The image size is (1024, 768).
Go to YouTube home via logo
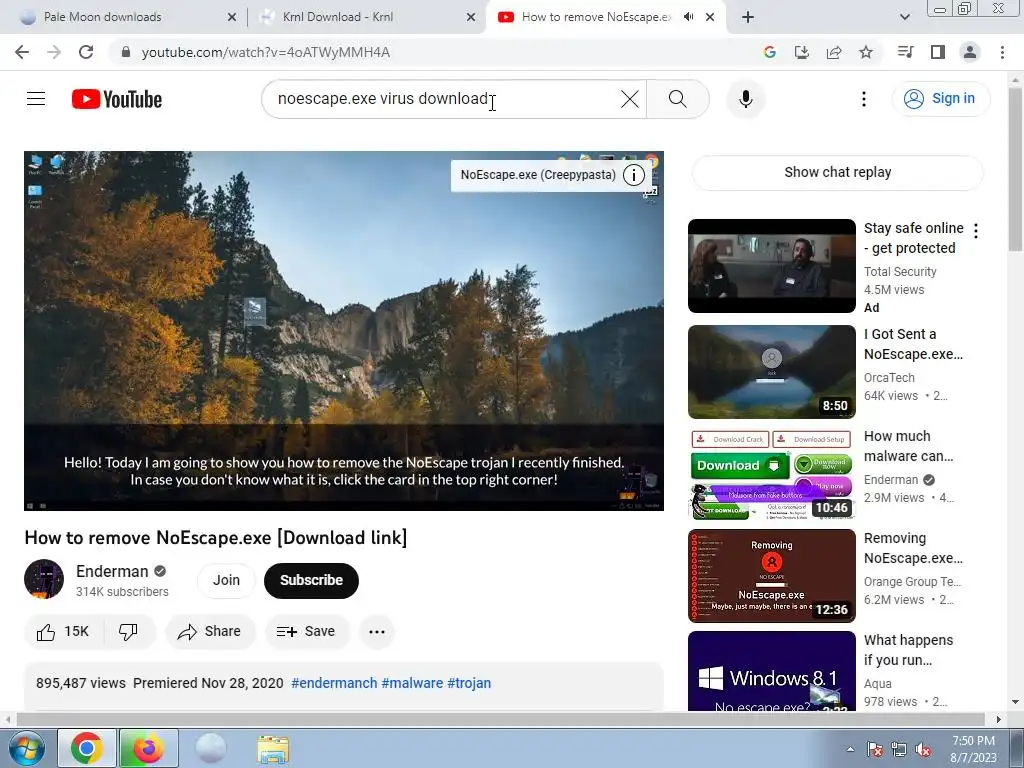117,99
